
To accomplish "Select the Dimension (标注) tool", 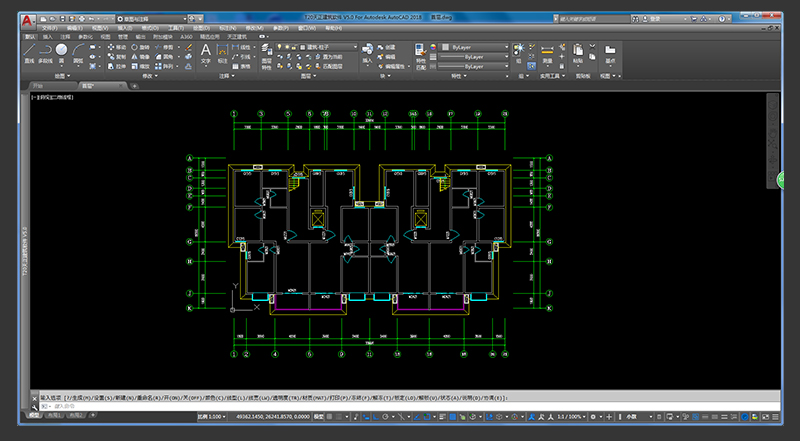I will (222, 54).
